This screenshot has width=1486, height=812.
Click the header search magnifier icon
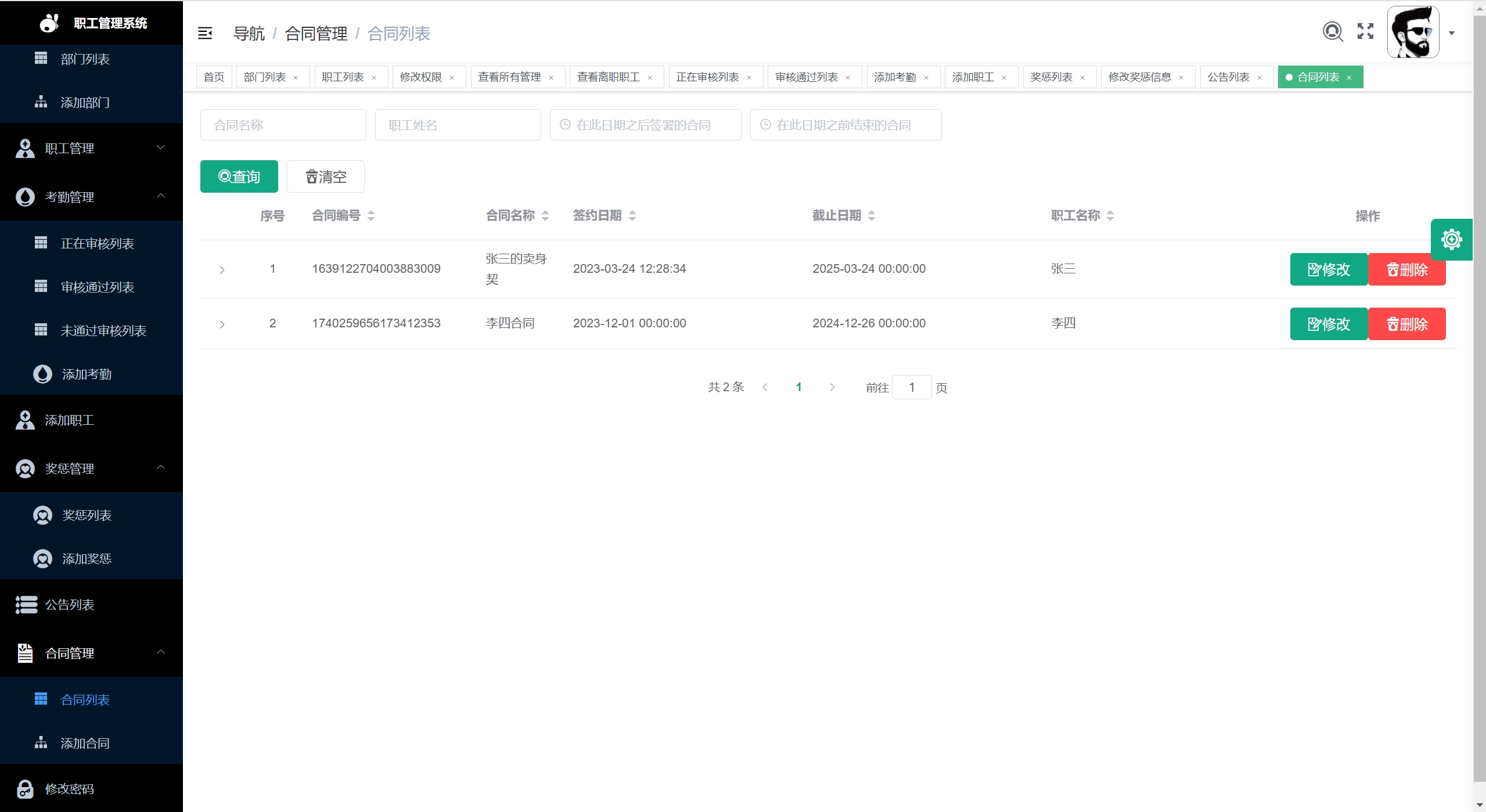click(x=1332, y=31)
